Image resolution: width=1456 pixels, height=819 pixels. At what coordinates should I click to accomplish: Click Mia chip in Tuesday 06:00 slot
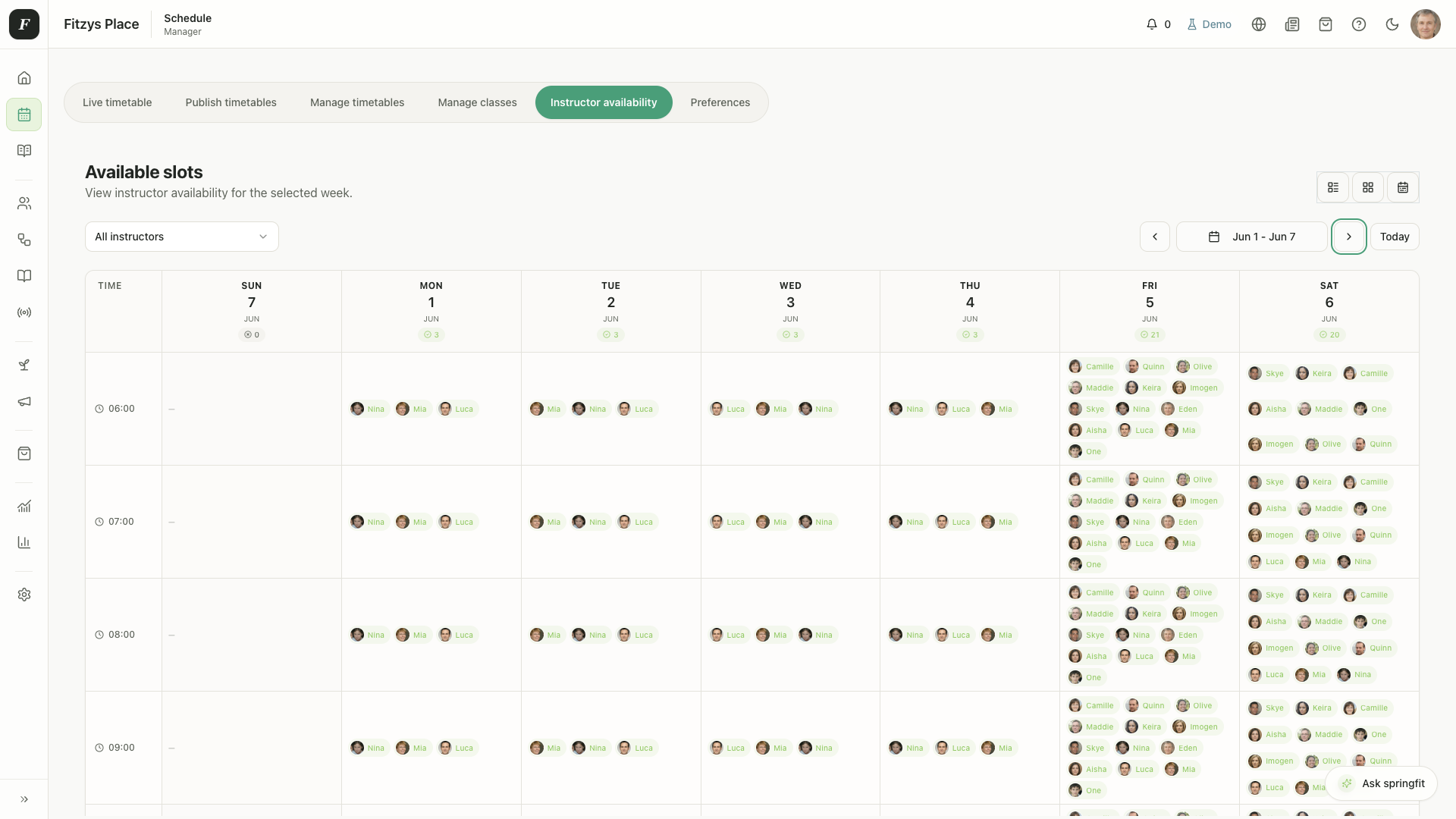click(x=547, y=409)
